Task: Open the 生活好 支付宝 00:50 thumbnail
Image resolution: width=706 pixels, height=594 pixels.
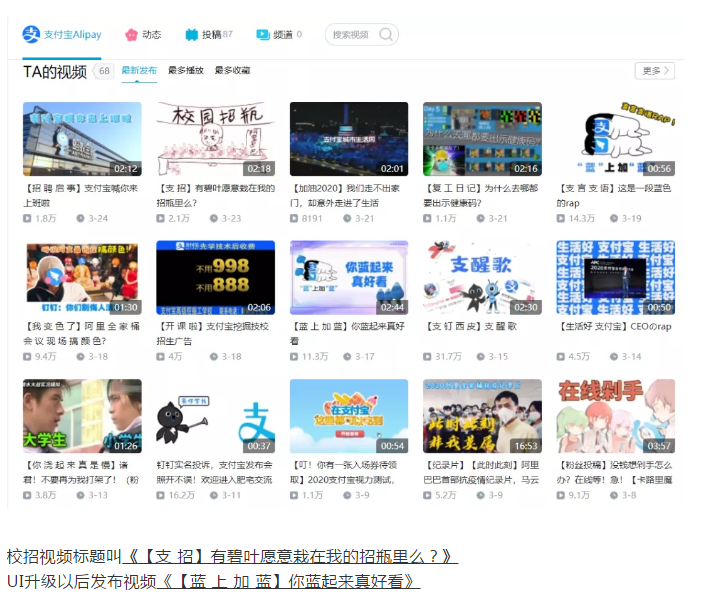Action: coord(615,277)
